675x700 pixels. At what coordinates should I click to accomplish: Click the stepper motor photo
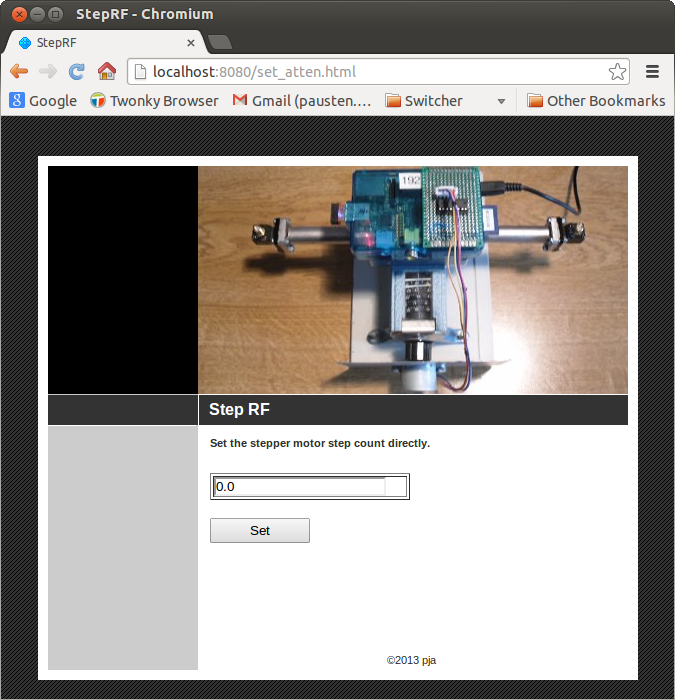click(x=412, y=280)
